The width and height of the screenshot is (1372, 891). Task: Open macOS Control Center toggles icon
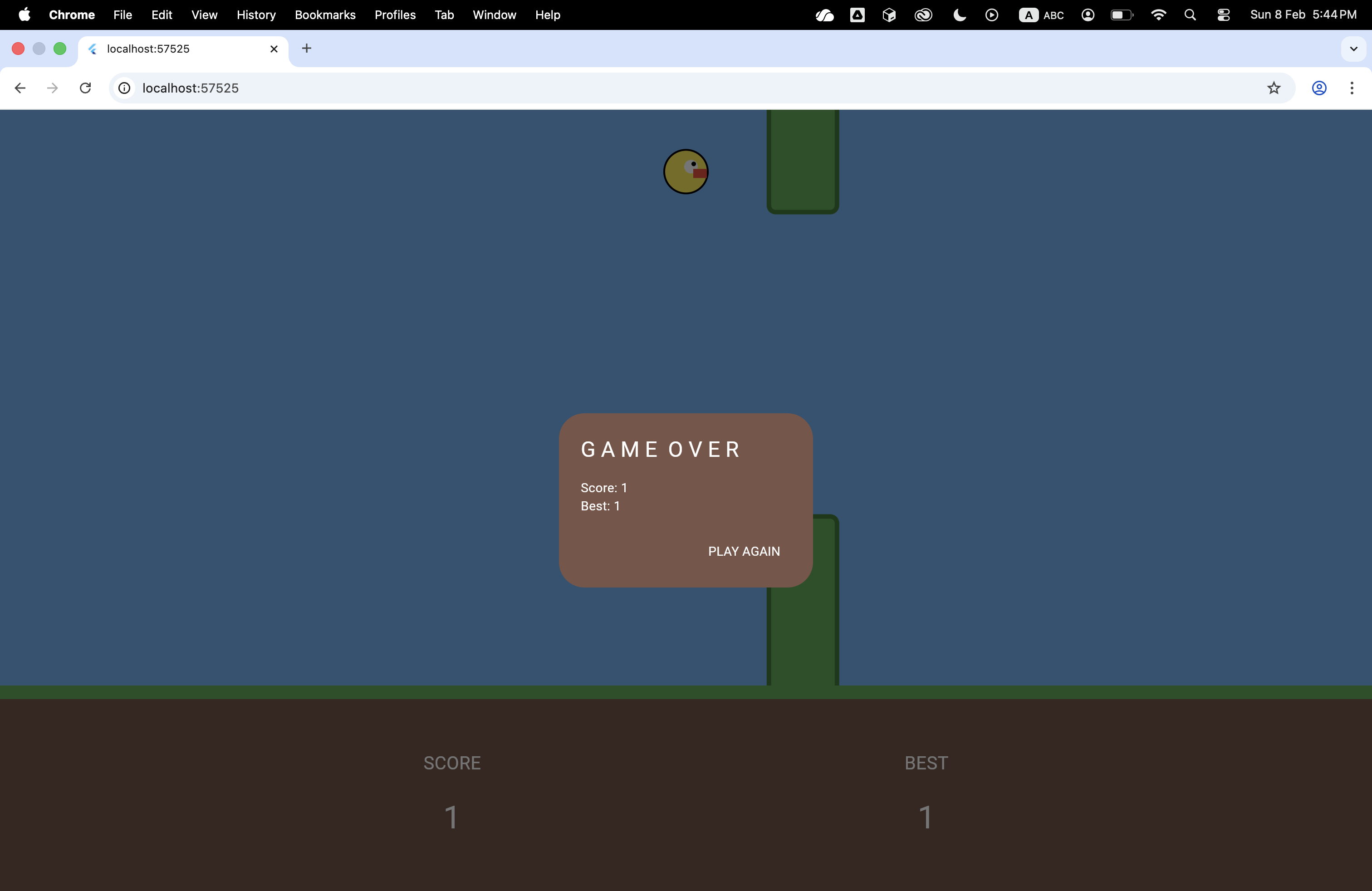pos(1223,15)
